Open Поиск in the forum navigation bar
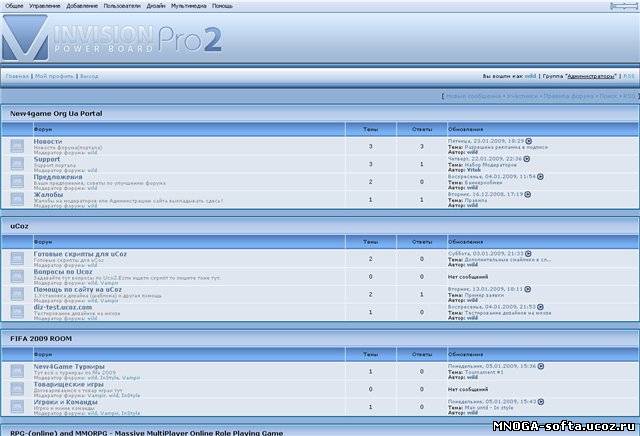 point(608,96)
